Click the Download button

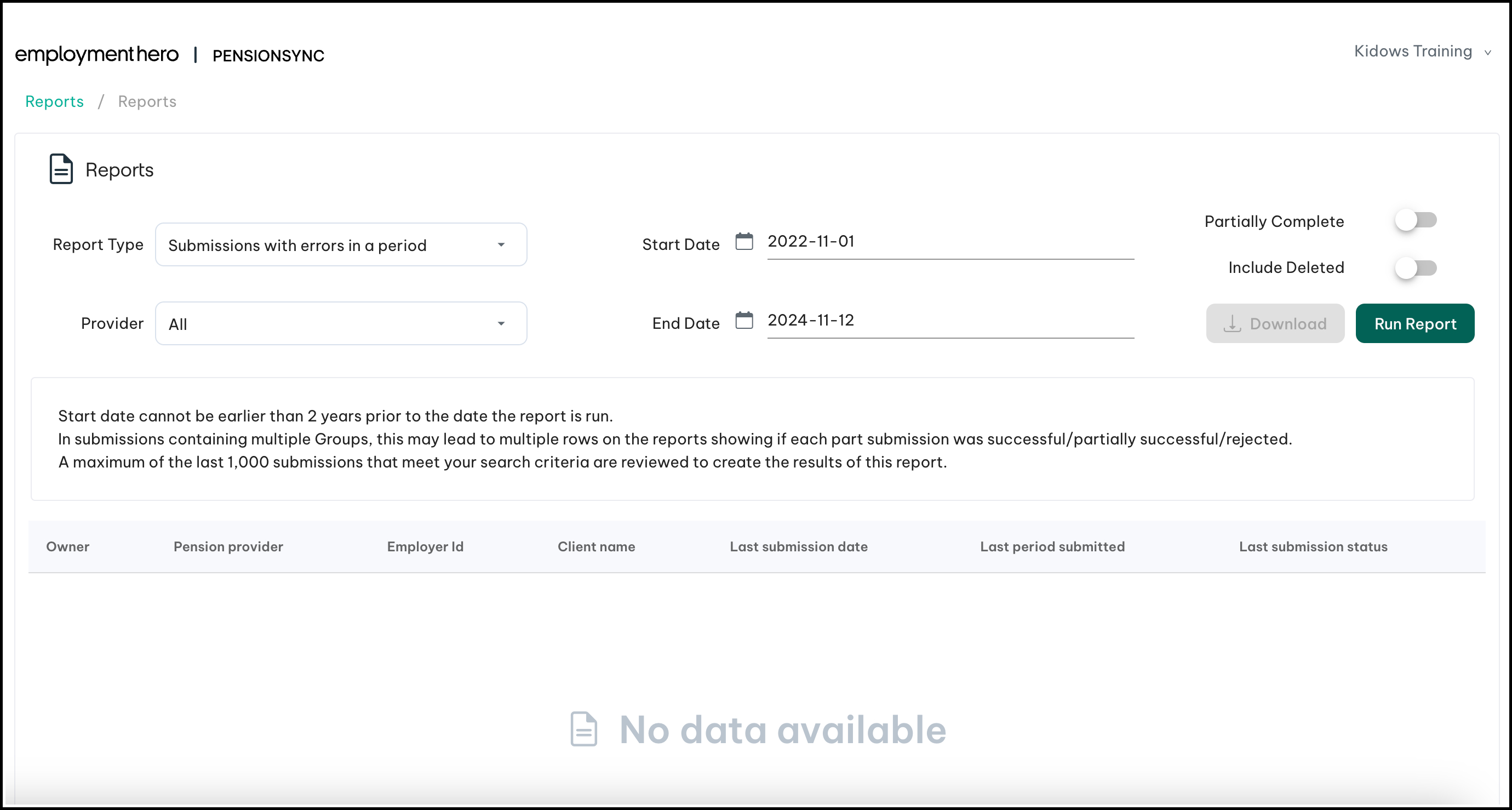click(1274, 324)
